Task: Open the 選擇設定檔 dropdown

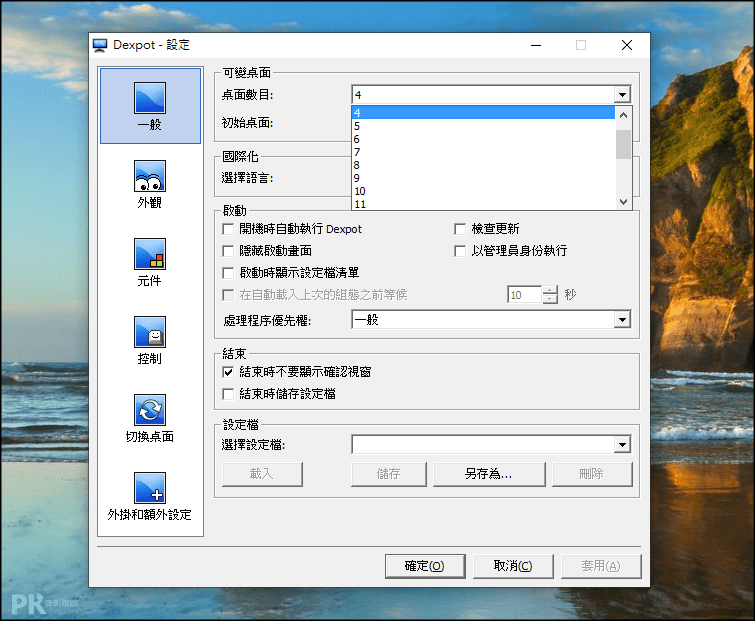Action: click(x=623, y=444)
